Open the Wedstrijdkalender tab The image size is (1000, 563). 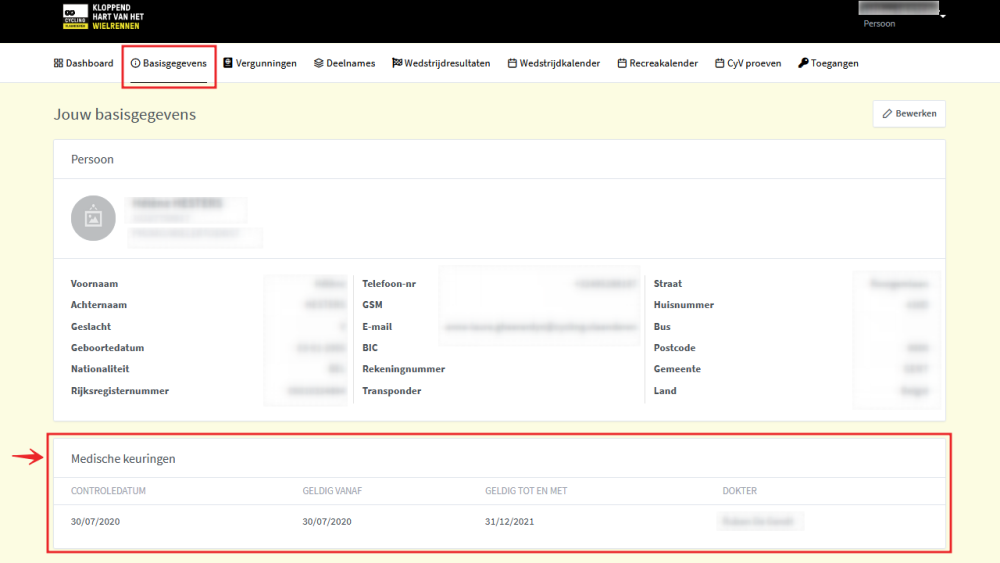click(x=554, y=63)
